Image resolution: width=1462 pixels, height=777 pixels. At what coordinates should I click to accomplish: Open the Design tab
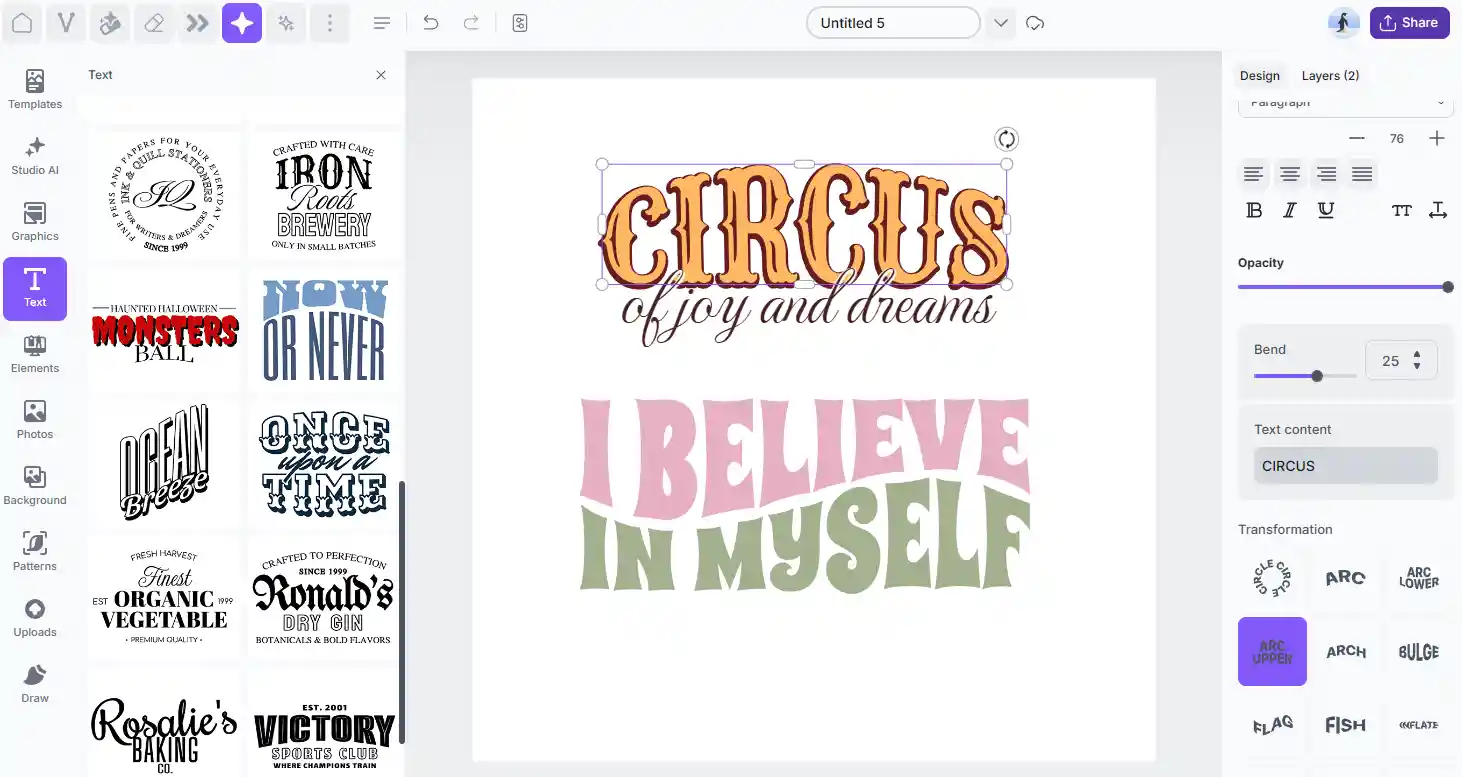click(x=1259, y=75)
